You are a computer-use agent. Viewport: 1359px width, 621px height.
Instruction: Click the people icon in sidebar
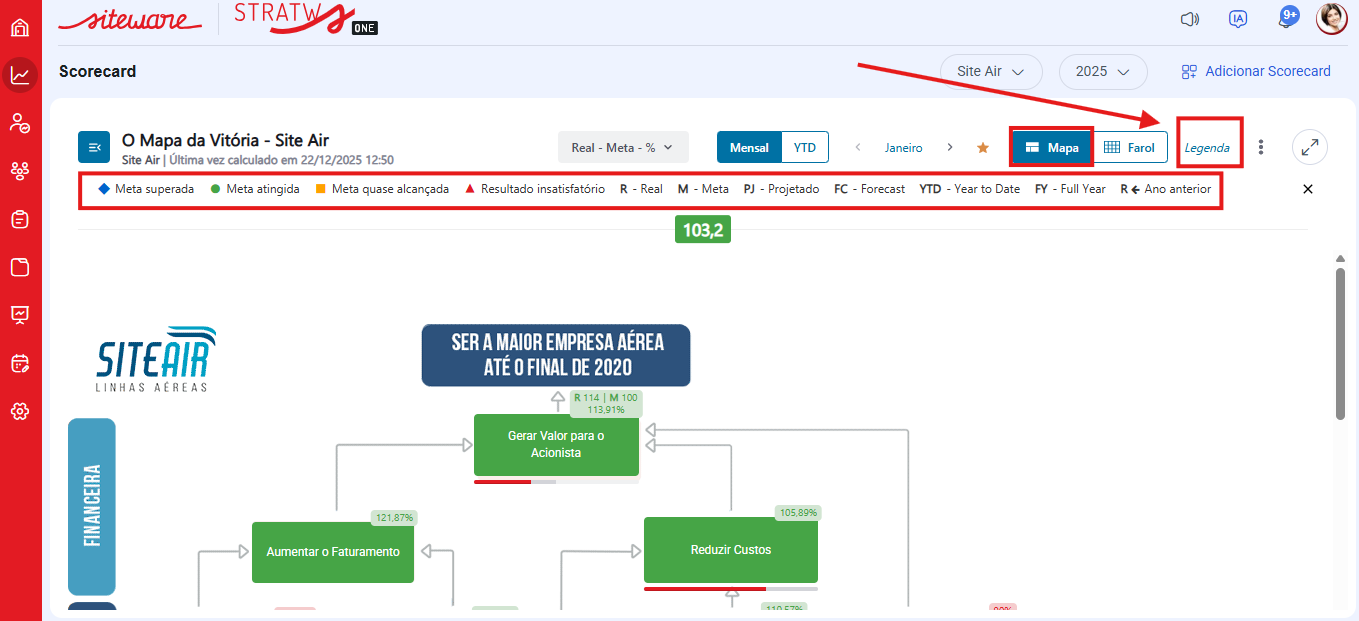pos(20,123)
